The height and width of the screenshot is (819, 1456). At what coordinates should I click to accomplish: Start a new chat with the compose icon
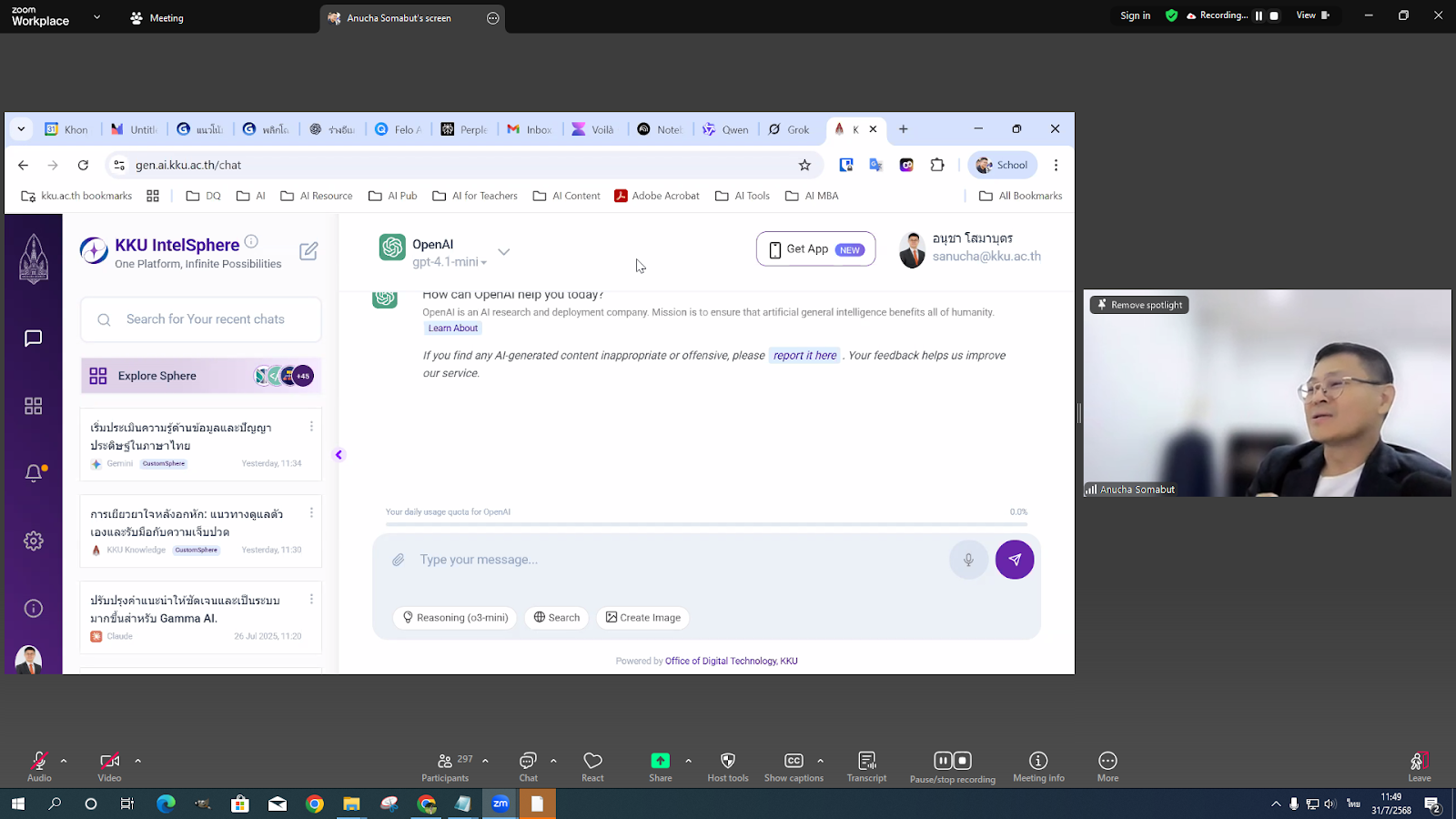click(308, 250)
